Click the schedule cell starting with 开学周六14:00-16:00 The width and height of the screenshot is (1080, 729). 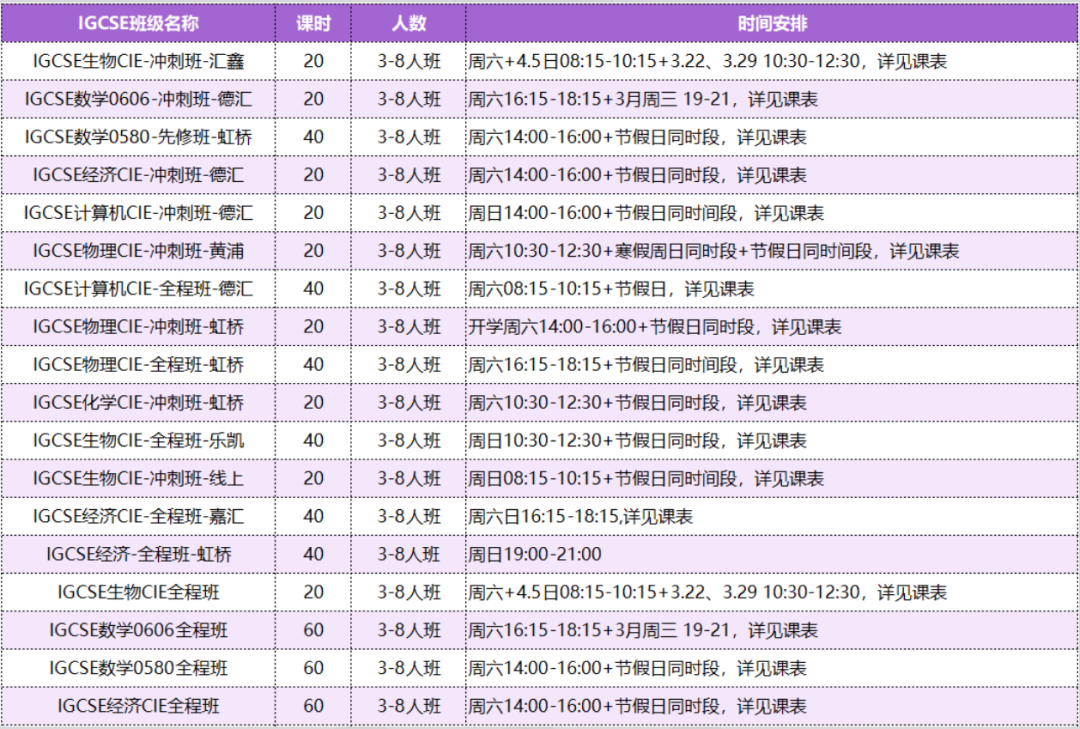click(655, 327)
